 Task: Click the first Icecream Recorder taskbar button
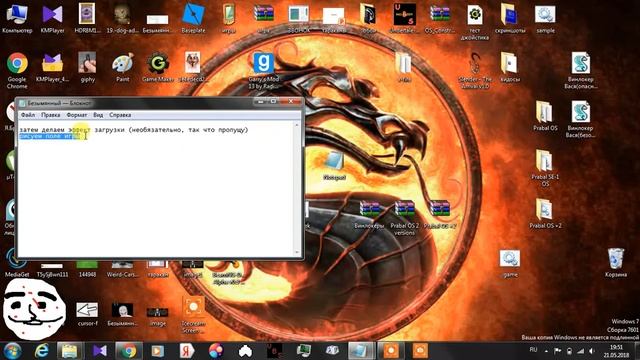tap(391, 351)
